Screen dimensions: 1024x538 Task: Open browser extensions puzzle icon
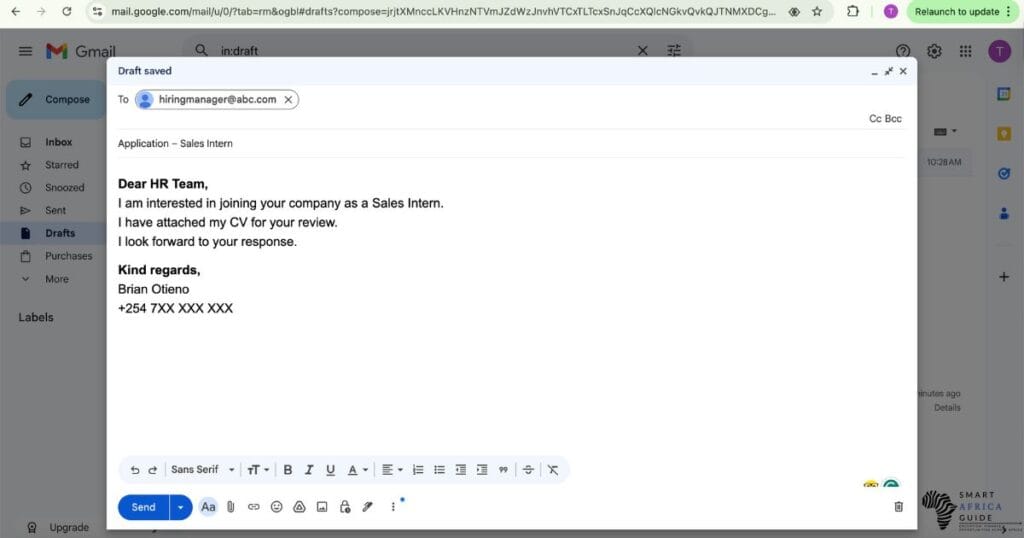pyautogui.click(x=852, y=12)
